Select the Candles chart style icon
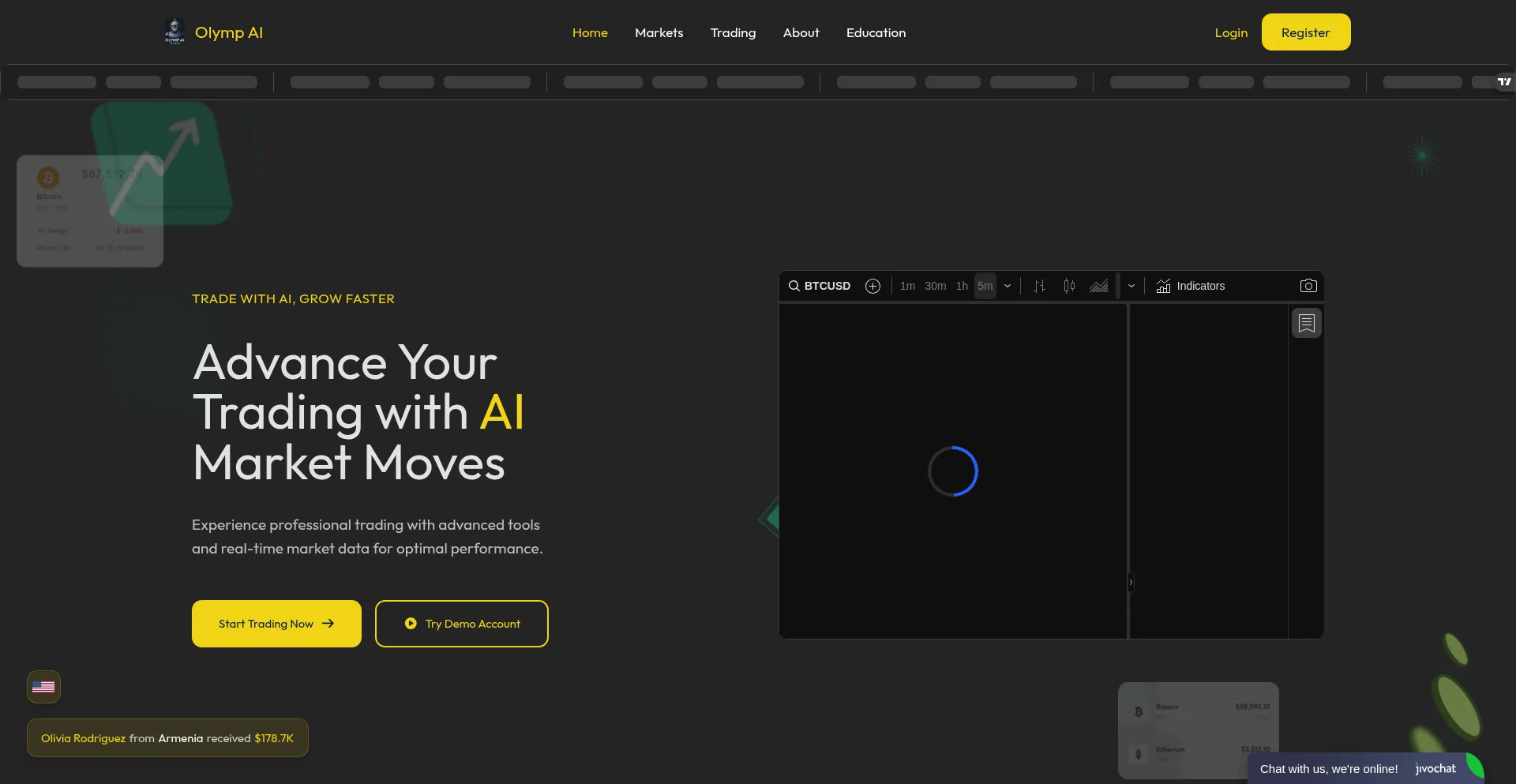 pos(1069,286)
